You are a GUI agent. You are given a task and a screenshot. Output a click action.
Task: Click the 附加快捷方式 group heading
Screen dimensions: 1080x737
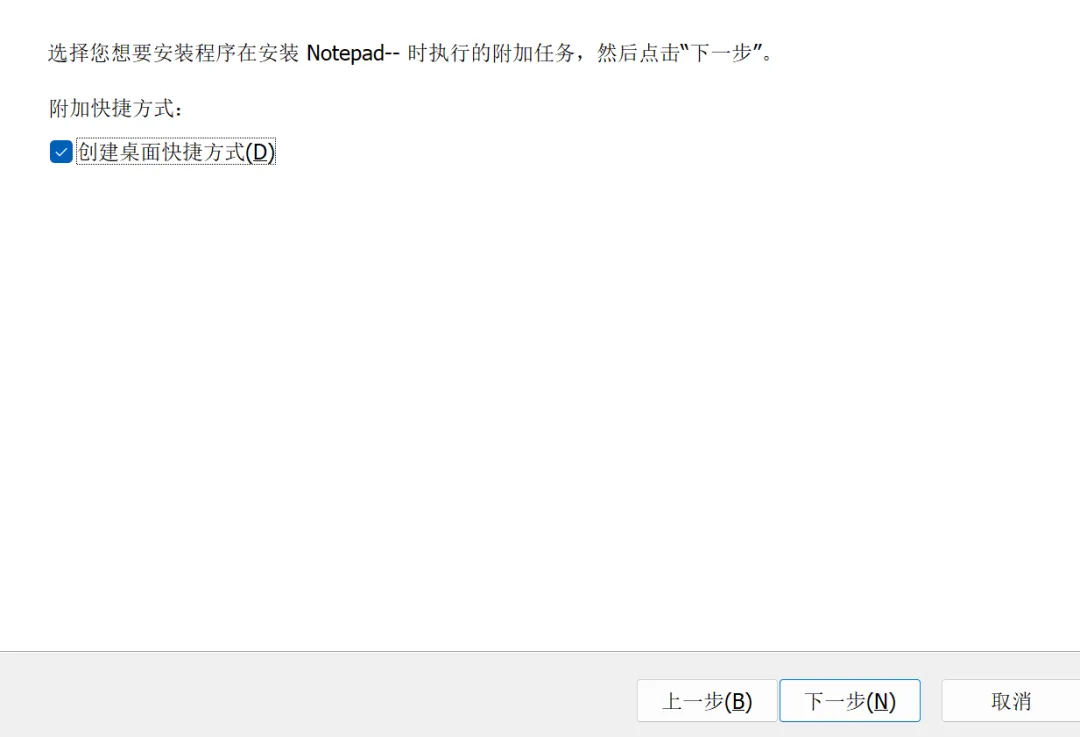[x=116, y=108]
